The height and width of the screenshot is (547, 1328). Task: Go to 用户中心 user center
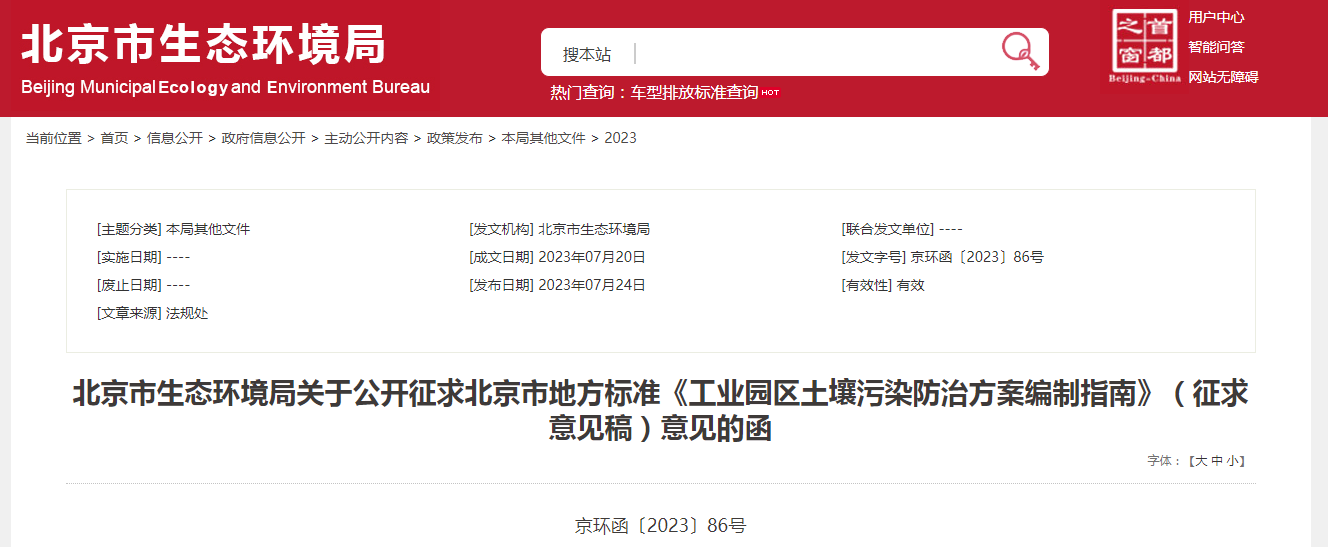(1216, 17)
